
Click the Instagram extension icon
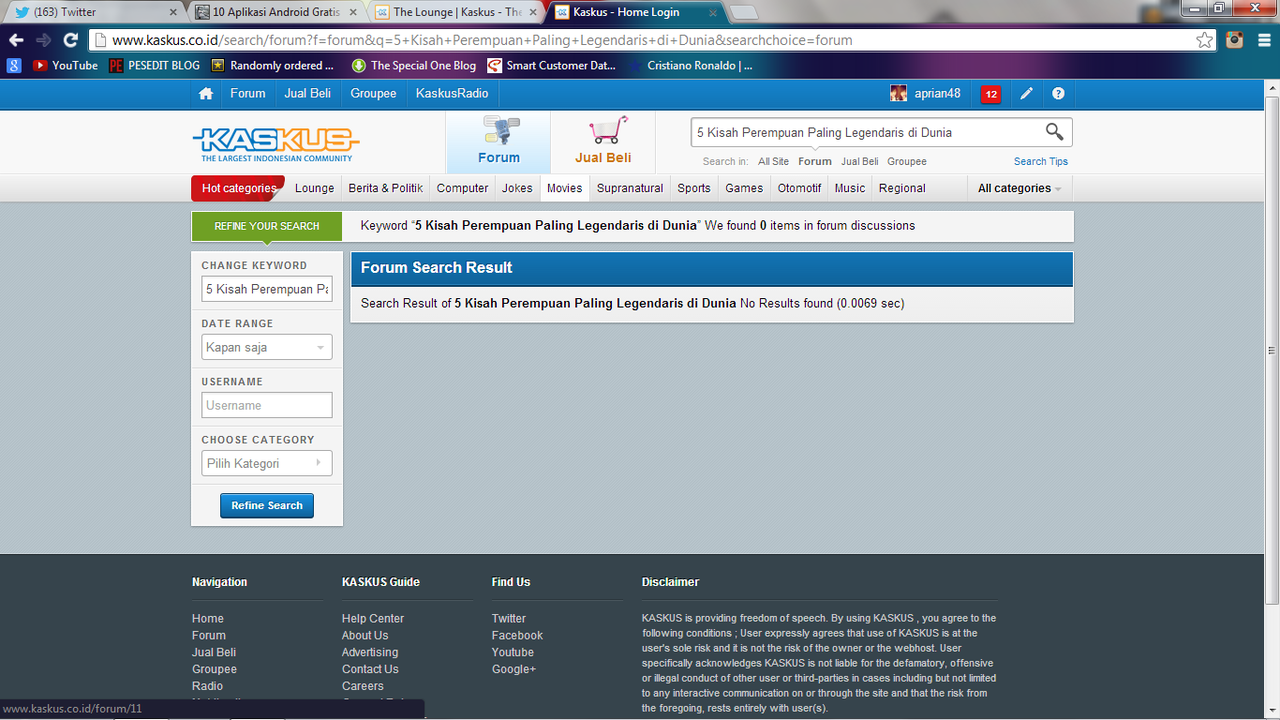tap(1235, 40)
